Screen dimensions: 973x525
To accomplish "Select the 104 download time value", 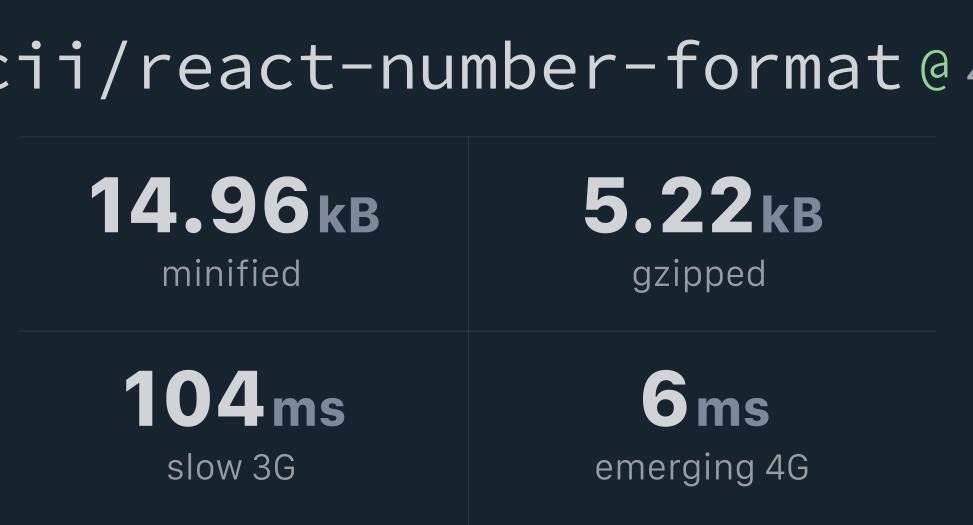I will (x=194, y=398).
